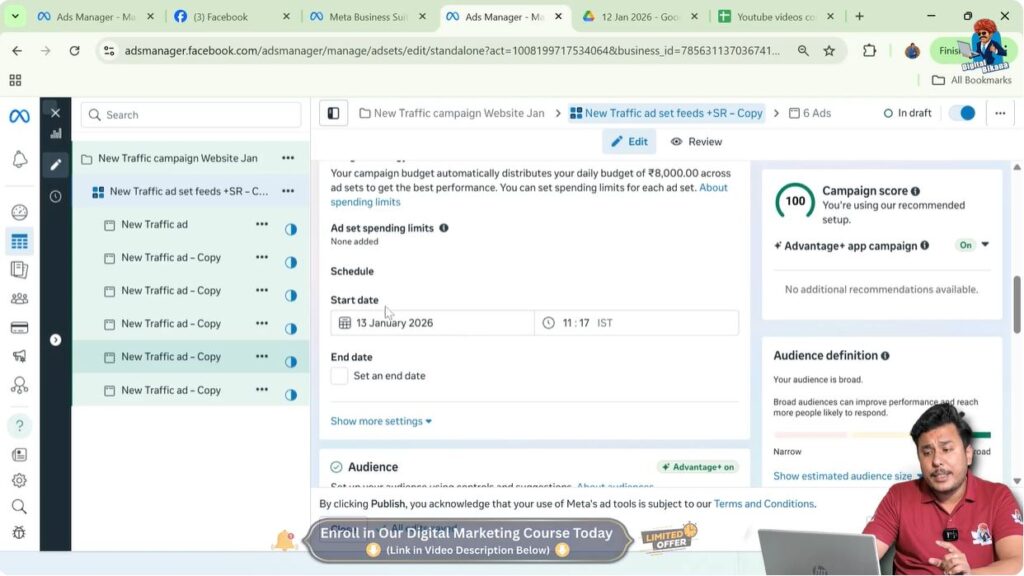Toggle the ad set on/off switch
The height and width of the screenshot is (576, 1024).
point(961,113)
